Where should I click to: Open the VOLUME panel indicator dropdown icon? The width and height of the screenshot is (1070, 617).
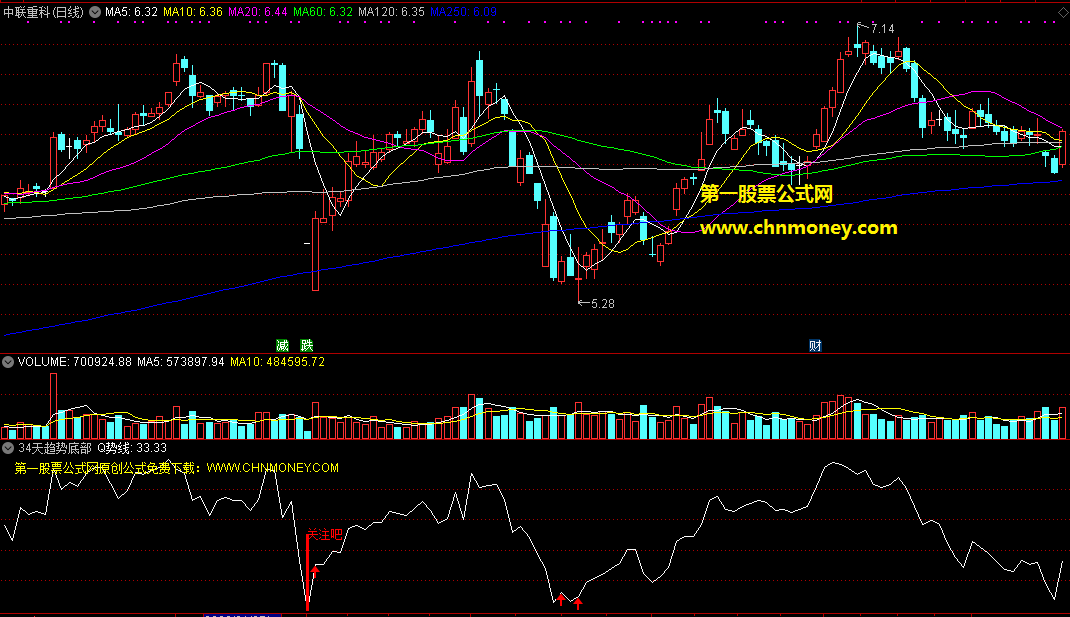(x=8, y=362)
